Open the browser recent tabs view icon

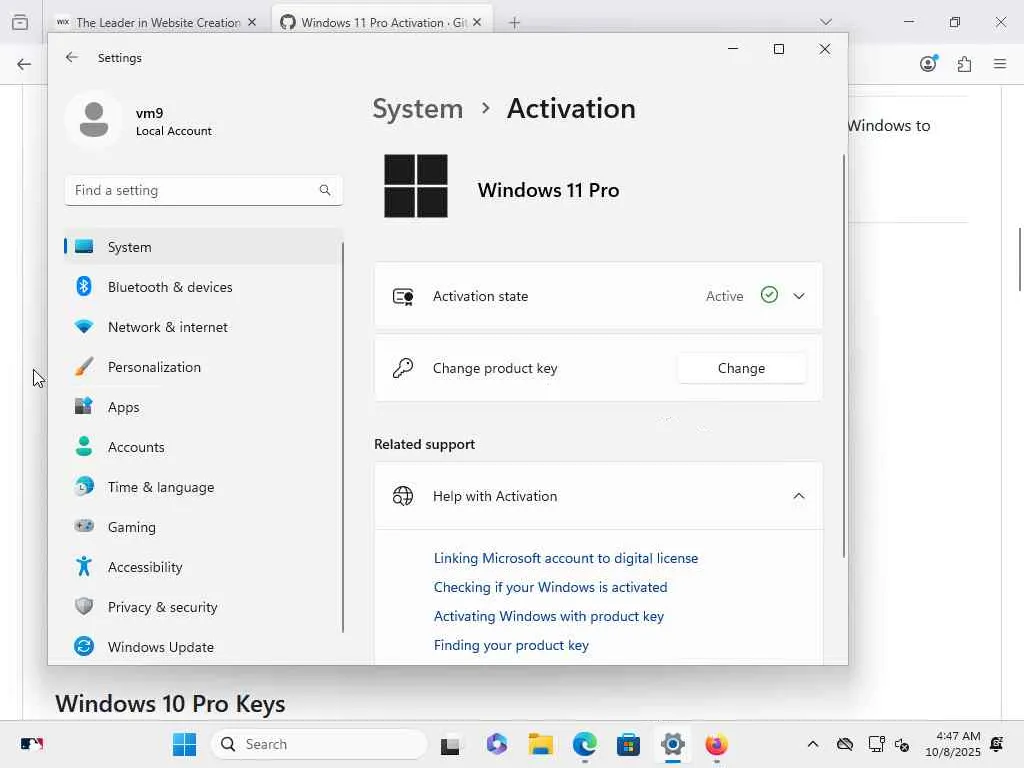[x=20, y=22]
